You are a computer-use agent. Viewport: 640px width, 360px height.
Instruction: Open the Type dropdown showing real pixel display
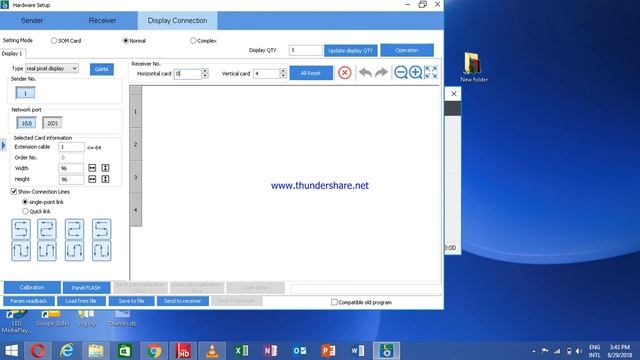pos(52,69)
